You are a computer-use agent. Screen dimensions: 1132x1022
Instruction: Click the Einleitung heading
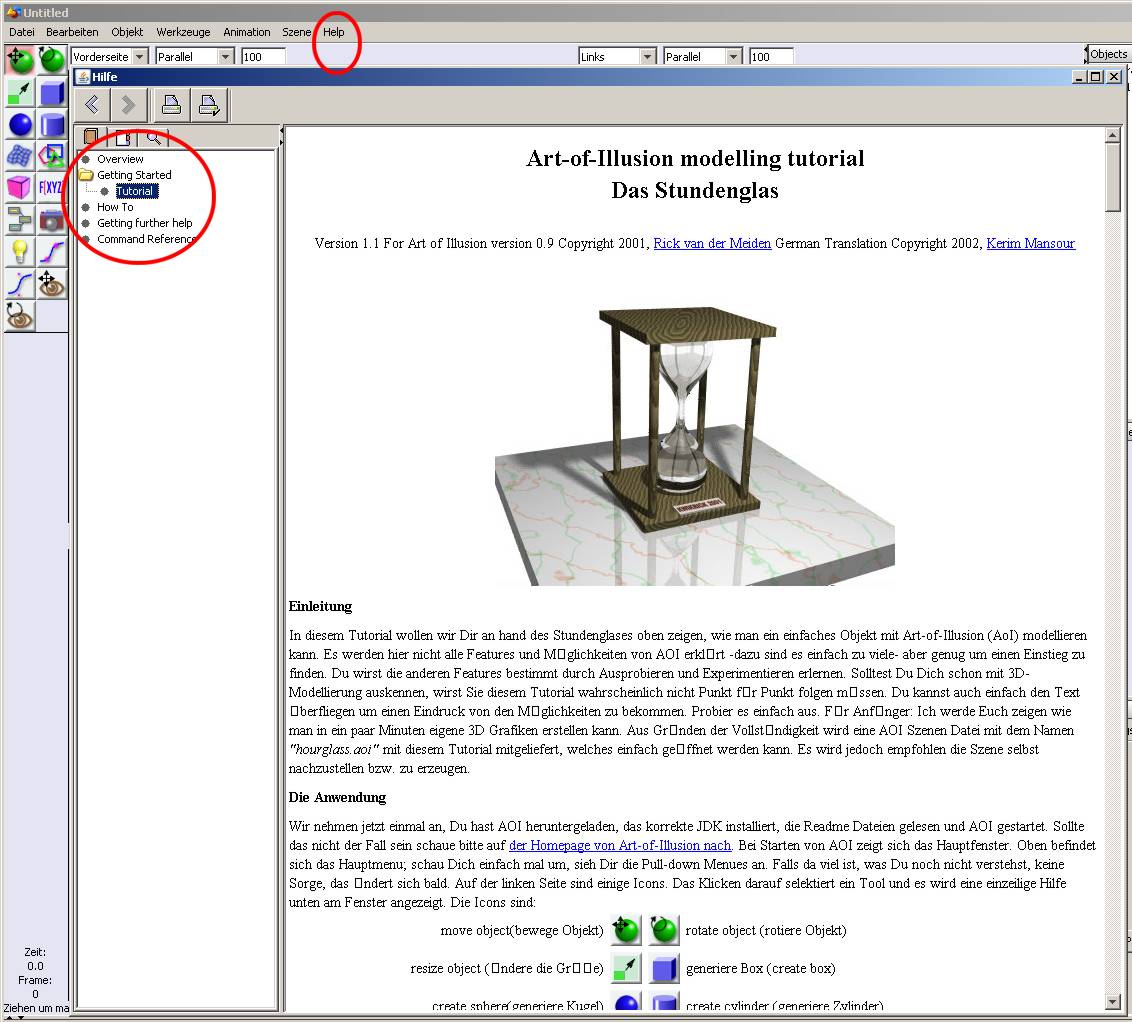tap(321, 606)
